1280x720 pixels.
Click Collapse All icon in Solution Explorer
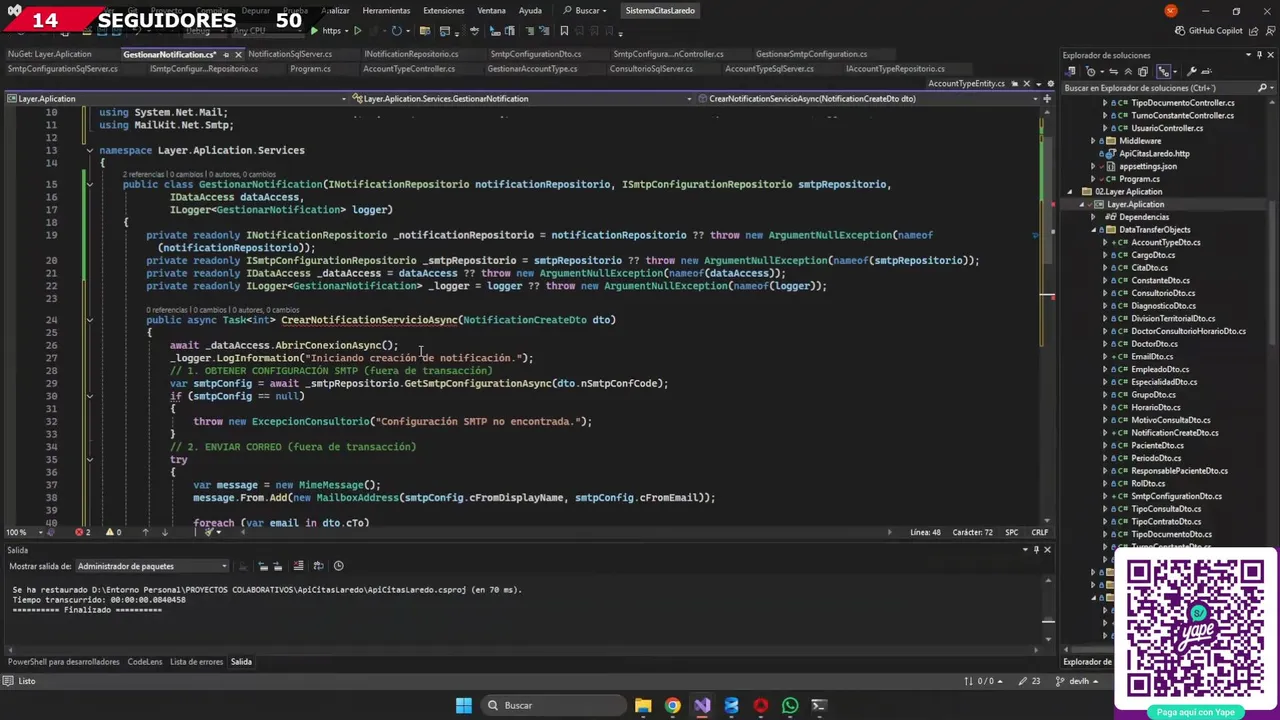click(x=1128, y=71)
